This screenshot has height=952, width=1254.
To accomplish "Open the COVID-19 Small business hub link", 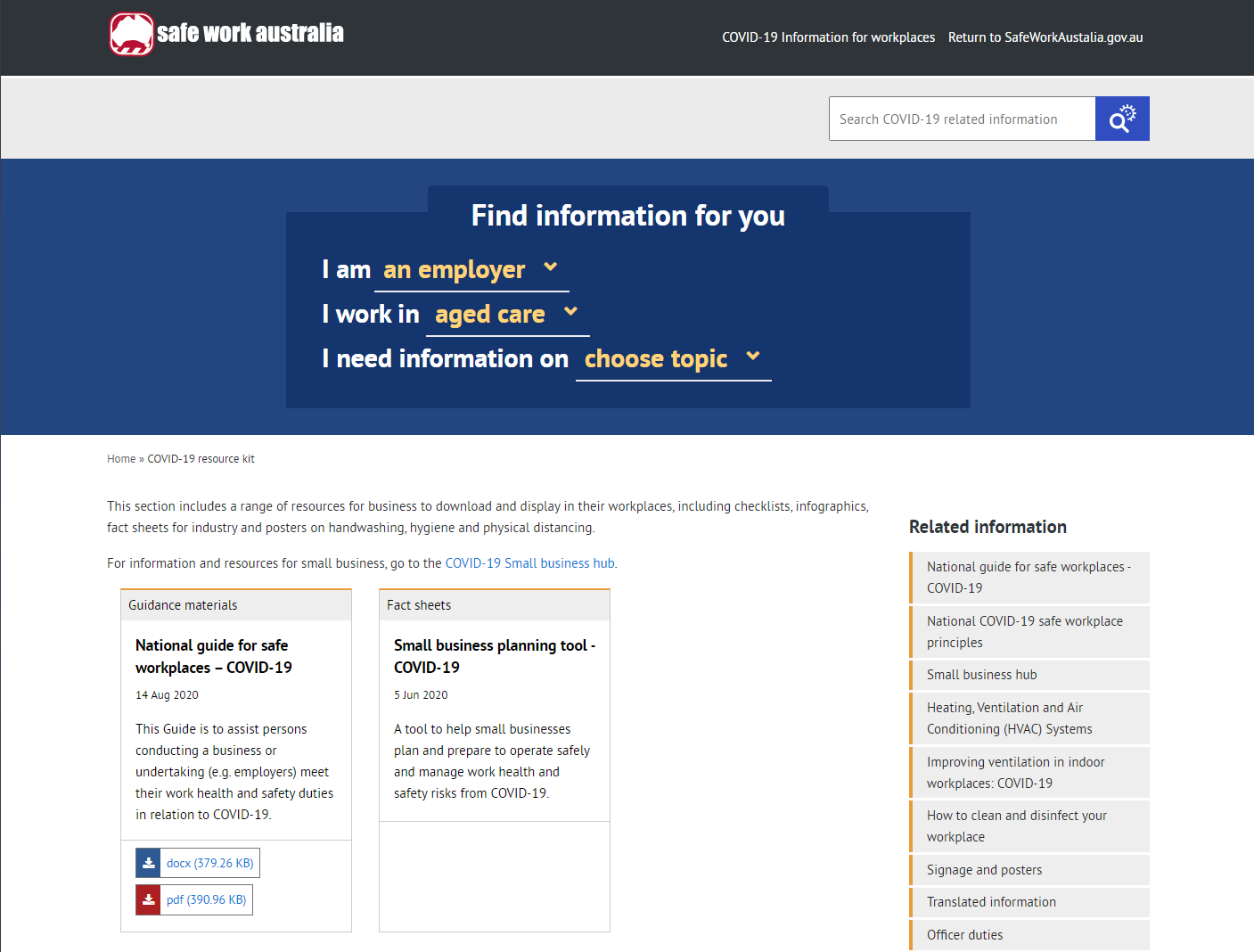I will pyautogui.click(x=529, y=563).
